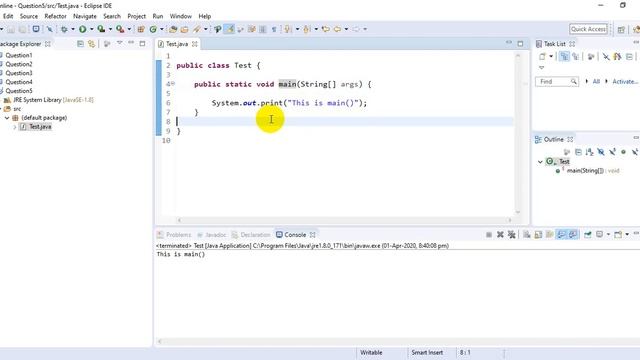The height and width of the screenshot is (360, 640).
Task: Open the Refactor menu
Action: click(x=55, y=16)
